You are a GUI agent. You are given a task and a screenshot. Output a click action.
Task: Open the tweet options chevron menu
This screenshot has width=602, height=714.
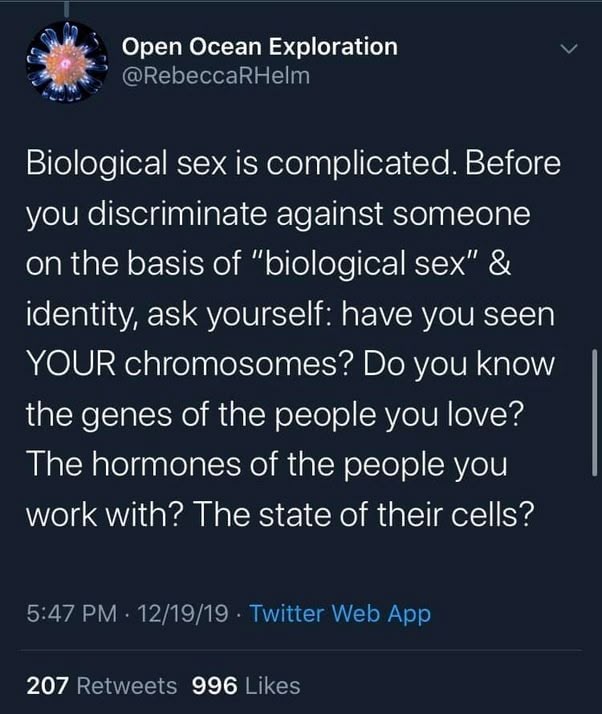[x=568, y=48]
